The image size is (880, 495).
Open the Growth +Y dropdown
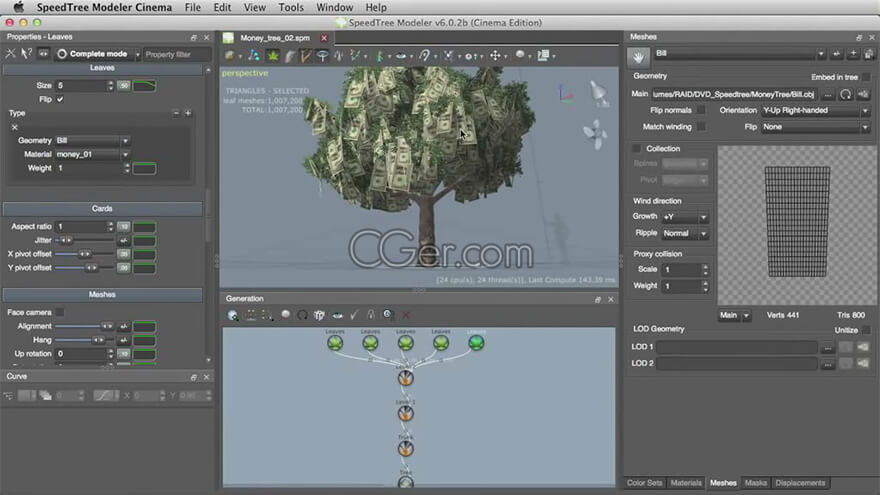[685, 217]
